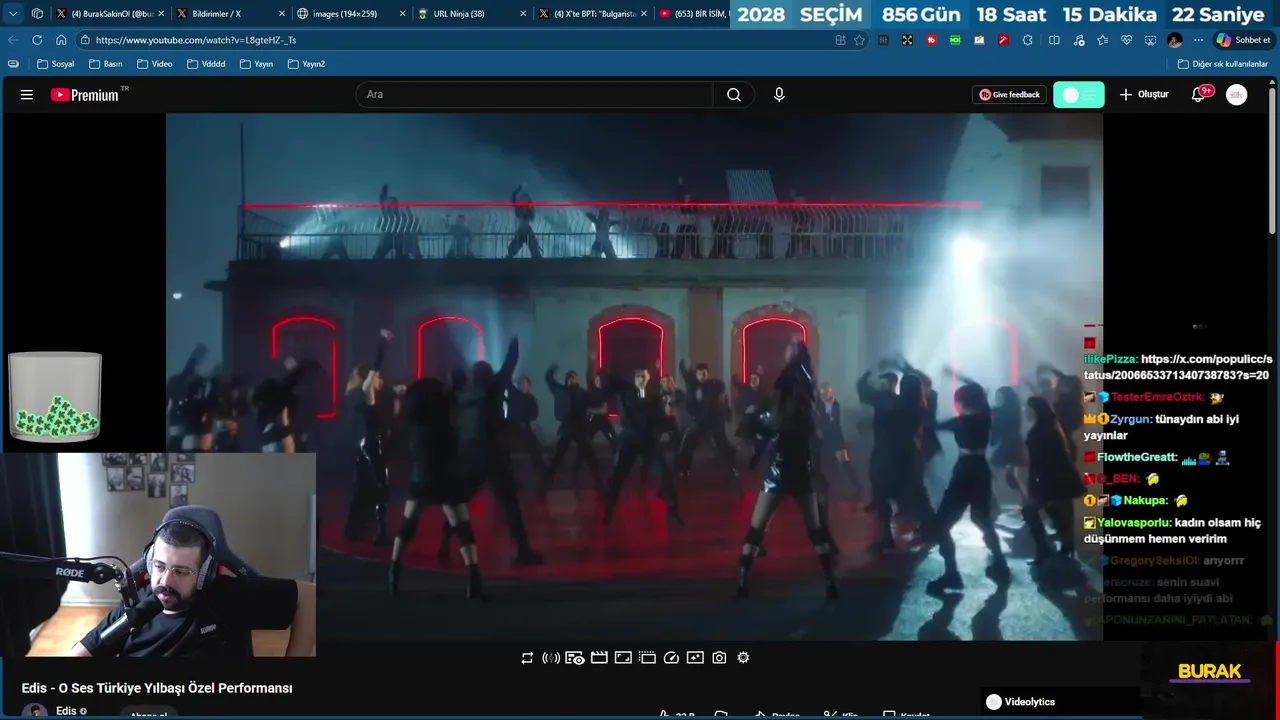This screenshot has width=1280, height=720.
Task: Click the audio boost waves icon
Action: coord(551,658)
